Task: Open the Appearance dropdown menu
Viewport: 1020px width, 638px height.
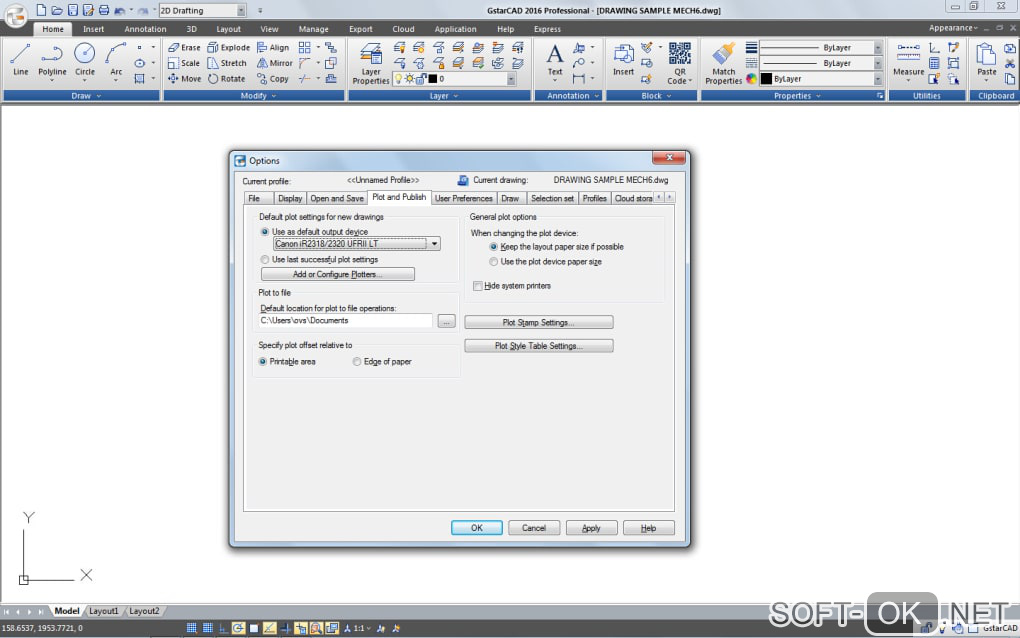Action: point(953,28)
